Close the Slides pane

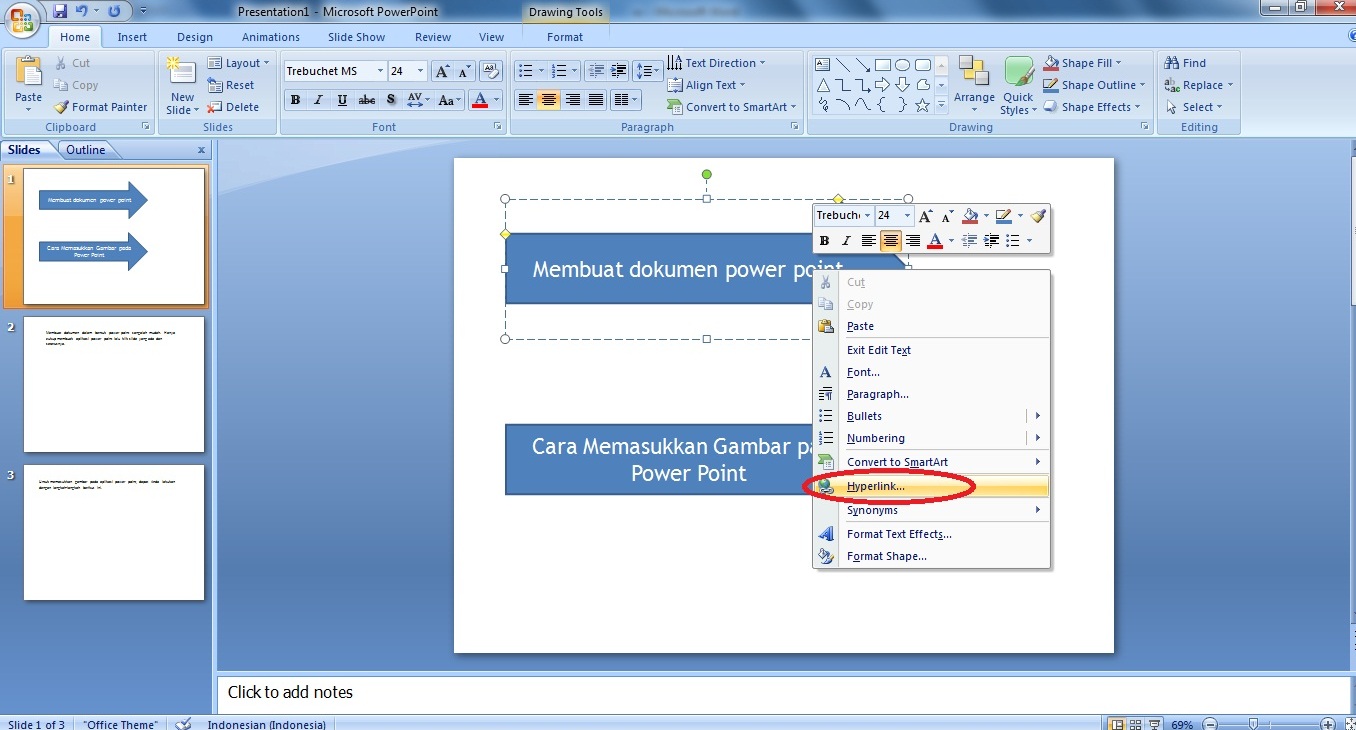coord(201,150)
